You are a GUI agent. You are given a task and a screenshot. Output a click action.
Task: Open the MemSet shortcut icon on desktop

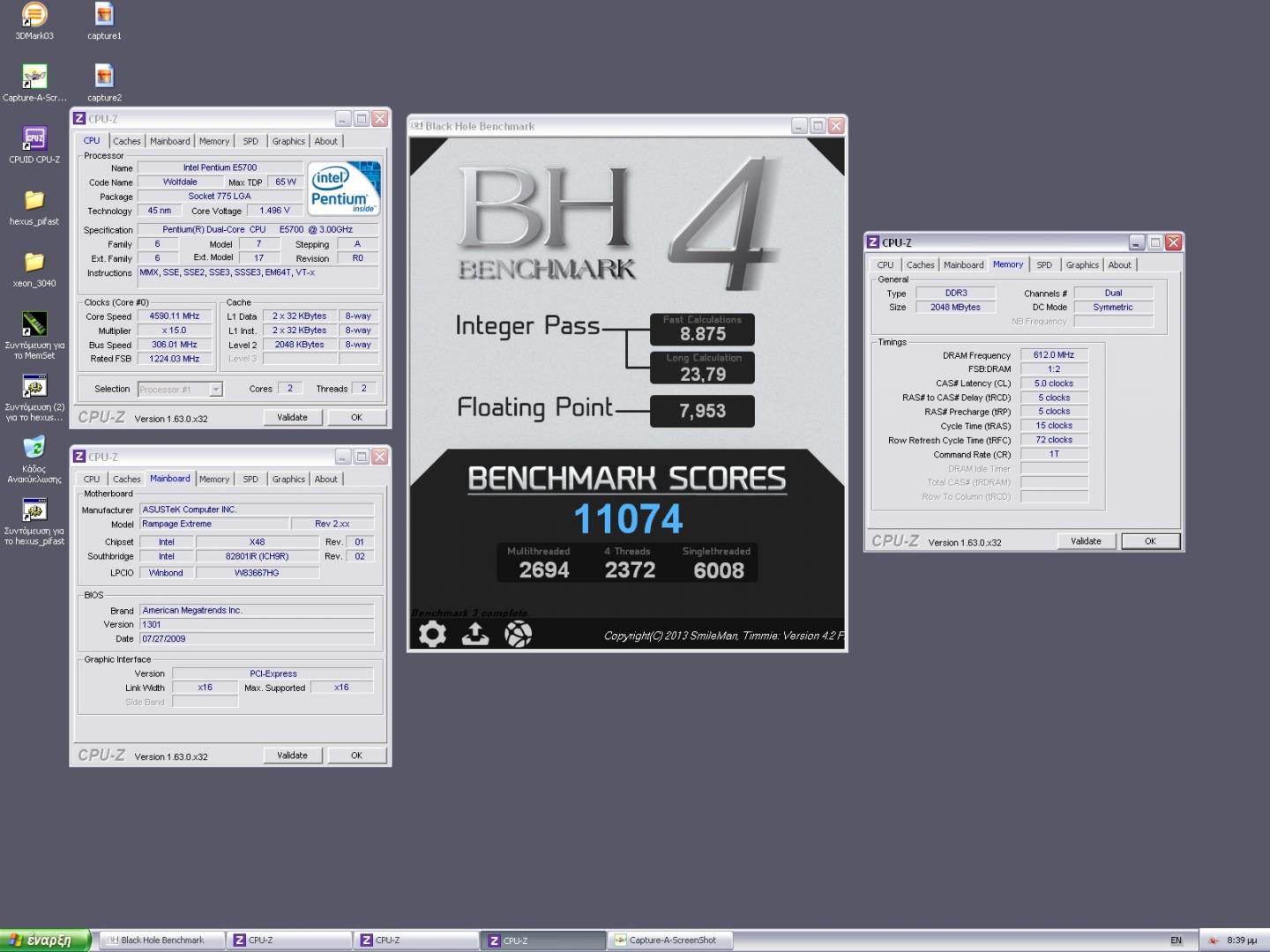pos(34,335)
